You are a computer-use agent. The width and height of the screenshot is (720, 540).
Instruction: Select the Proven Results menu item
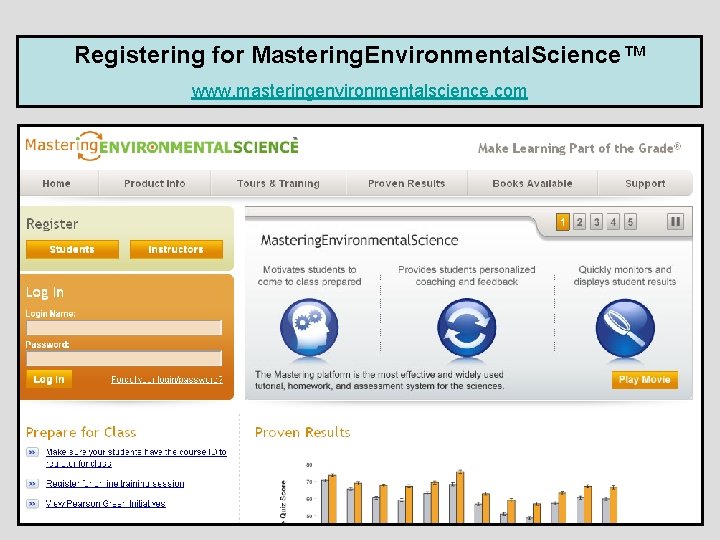click(x=406, y=183)
